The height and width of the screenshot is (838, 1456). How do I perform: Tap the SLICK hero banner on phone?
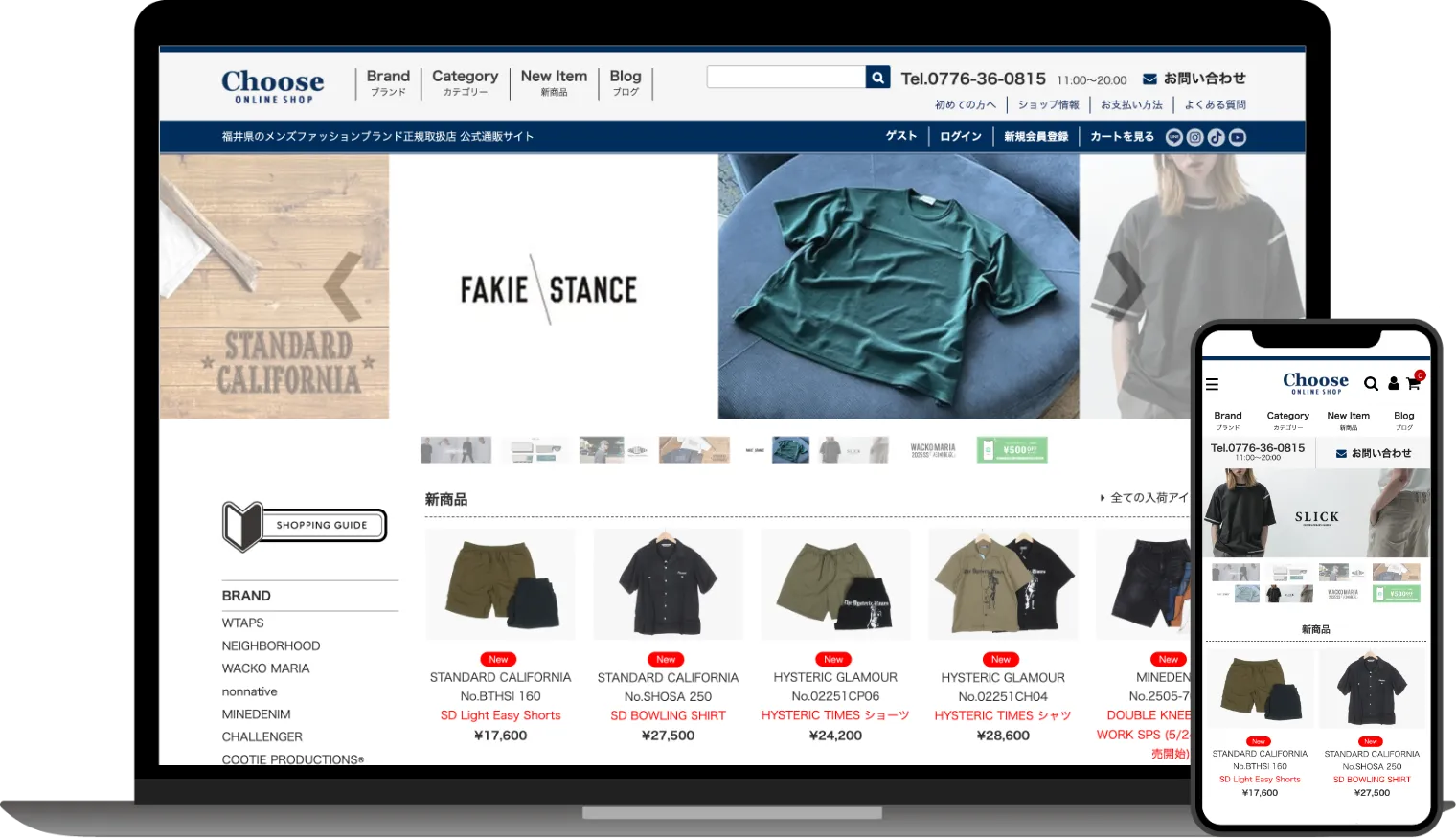click(1316, 513)
